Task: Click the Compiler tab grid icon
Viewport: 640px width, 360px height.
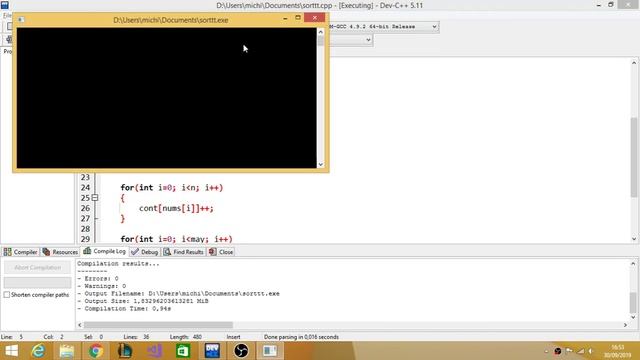Action: point(7,252)
